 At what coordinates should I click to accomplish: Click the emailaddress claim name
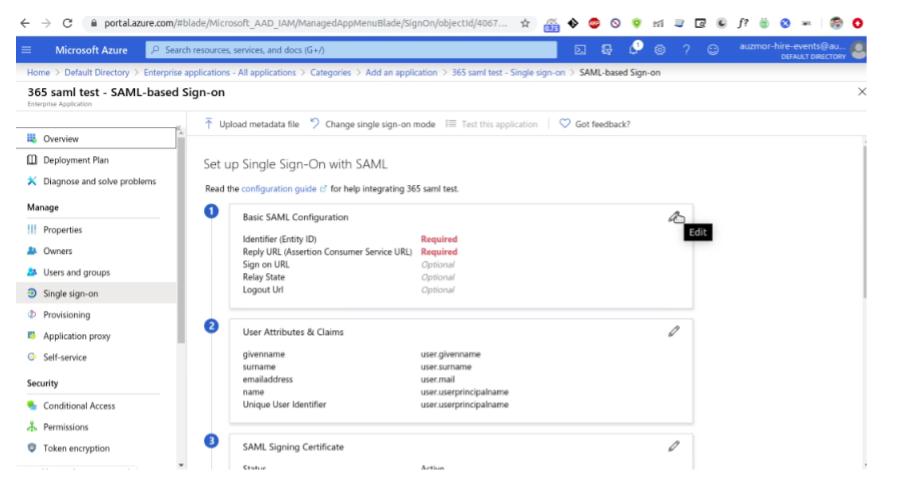pyautogui.click(x=267, y=380)
